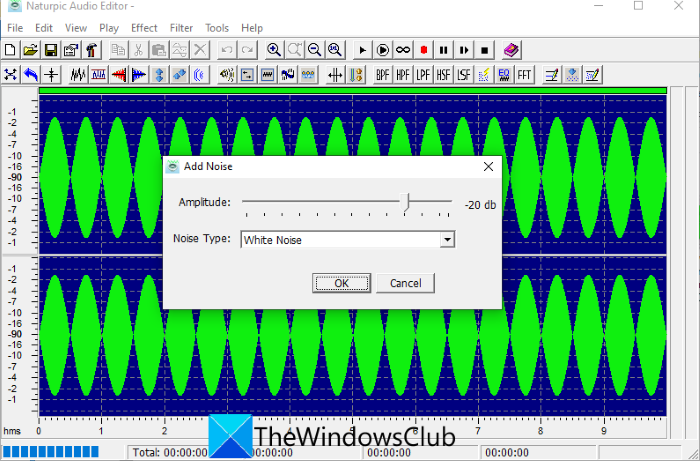
Task: Apply the HPF high pass filter
Action: tap(403, 75)
